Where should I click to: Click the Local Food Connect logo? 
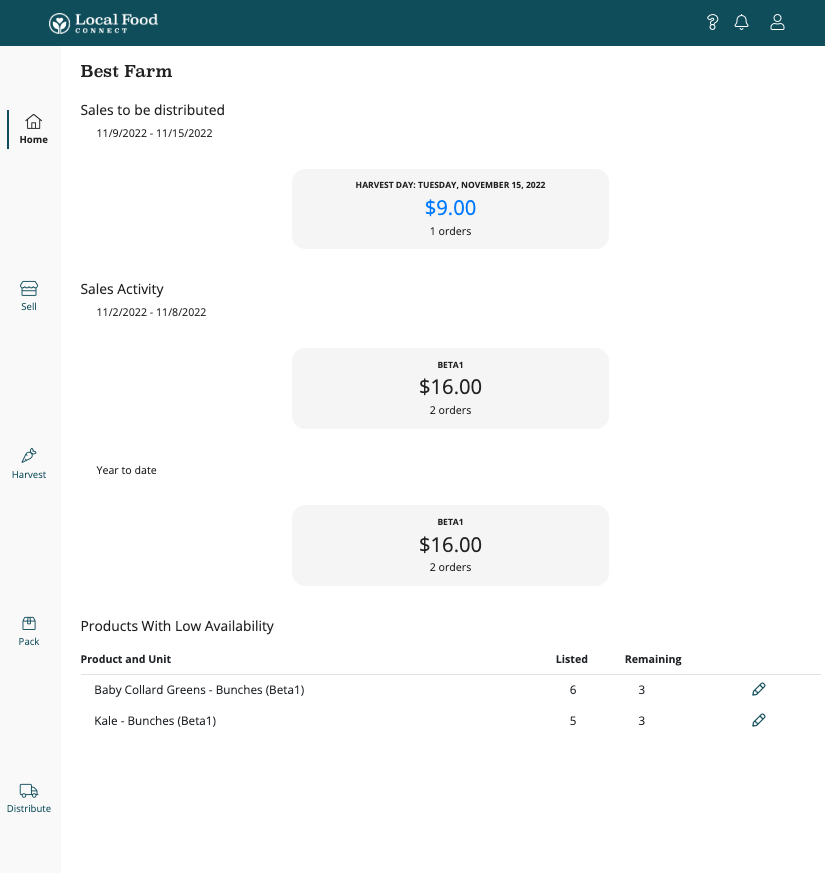click(104, 23)
